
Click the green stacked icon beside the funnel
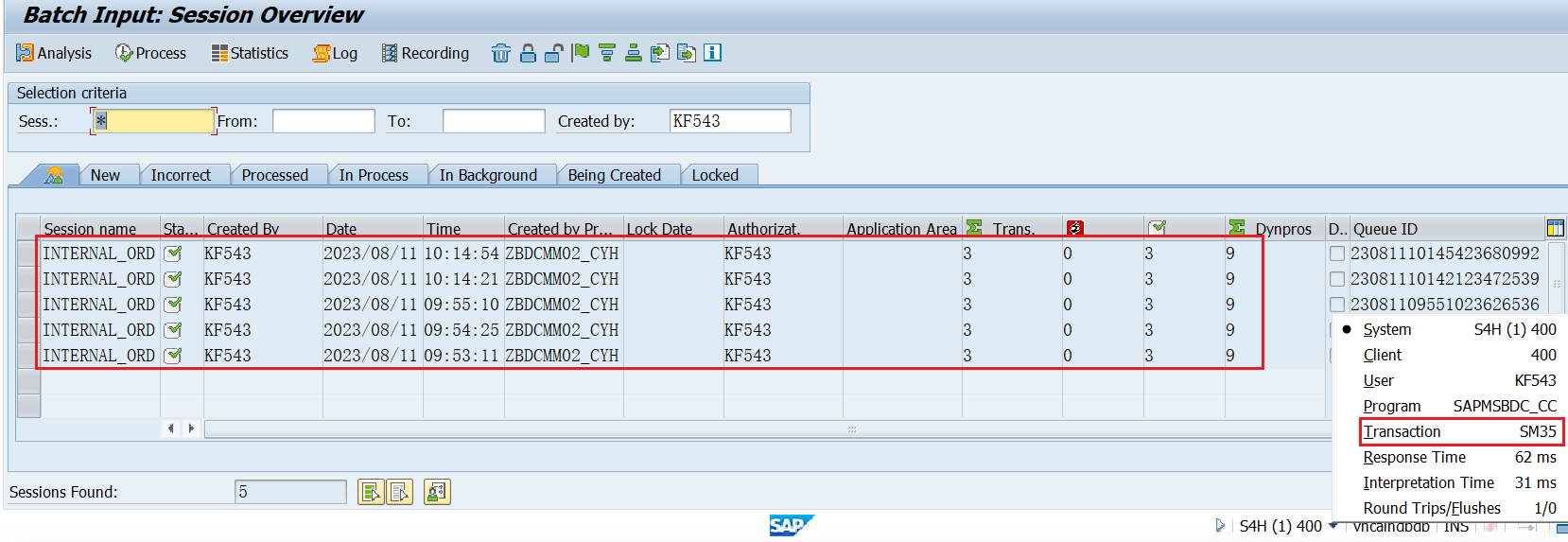click(634, 53)
